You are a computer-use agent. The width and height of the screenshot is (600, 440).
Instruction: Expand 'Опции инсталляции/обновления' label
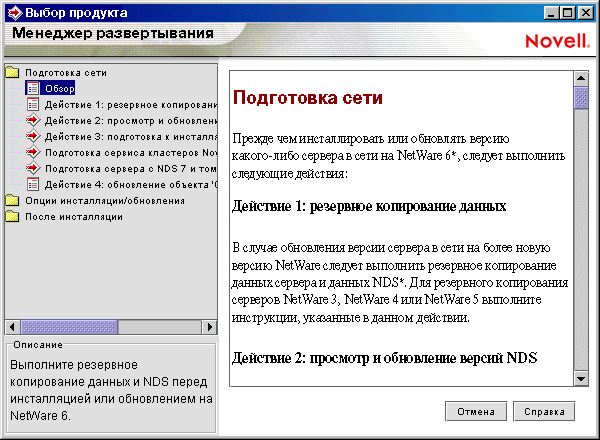[x=105, y=200]
